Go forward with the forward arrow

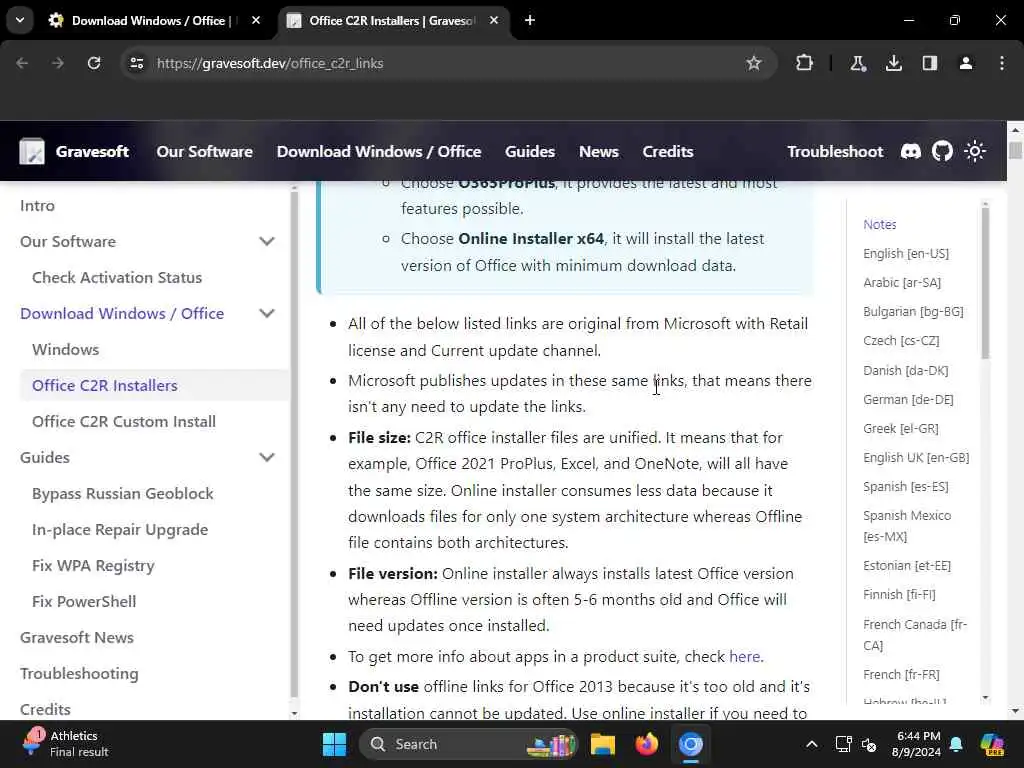click(x=58, y=63)
